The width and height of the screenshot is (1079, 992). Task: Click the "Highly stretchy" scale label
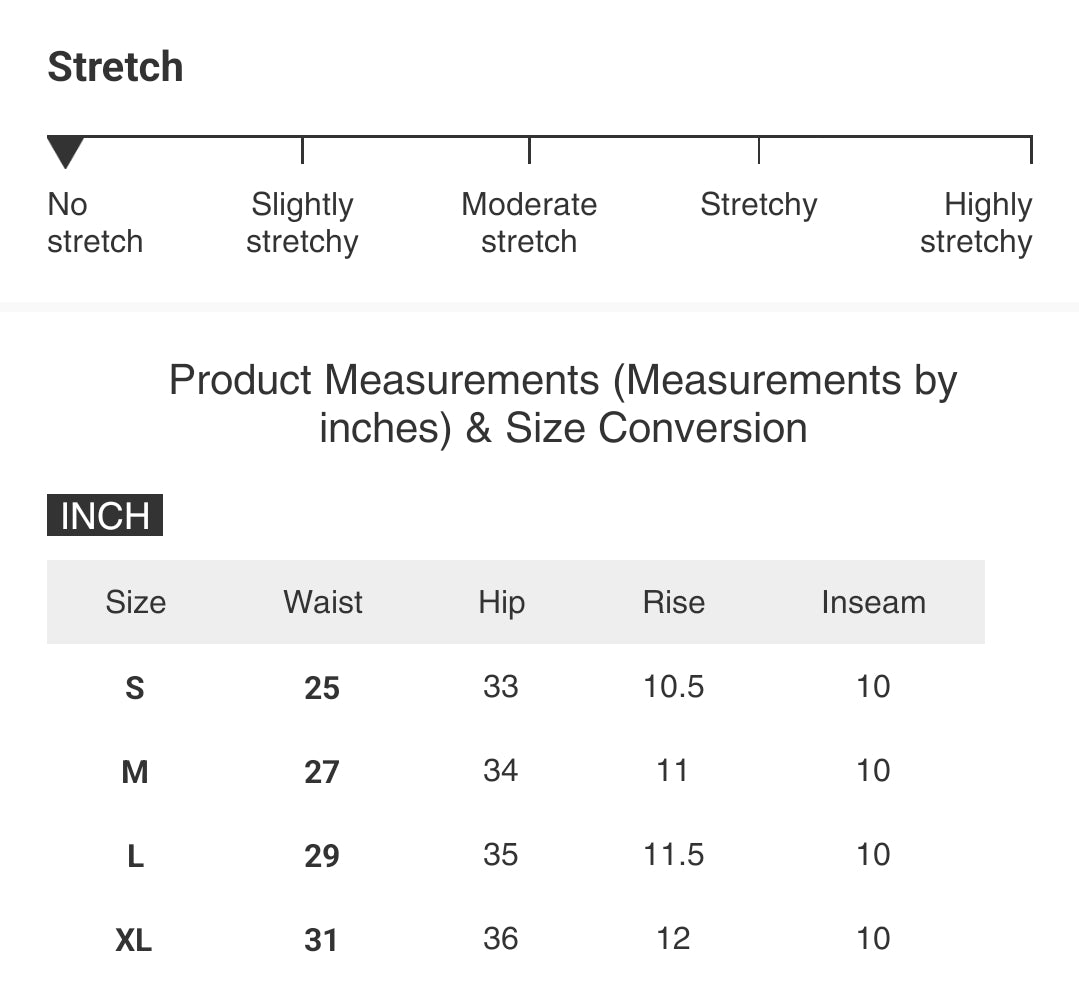[976, 223]
